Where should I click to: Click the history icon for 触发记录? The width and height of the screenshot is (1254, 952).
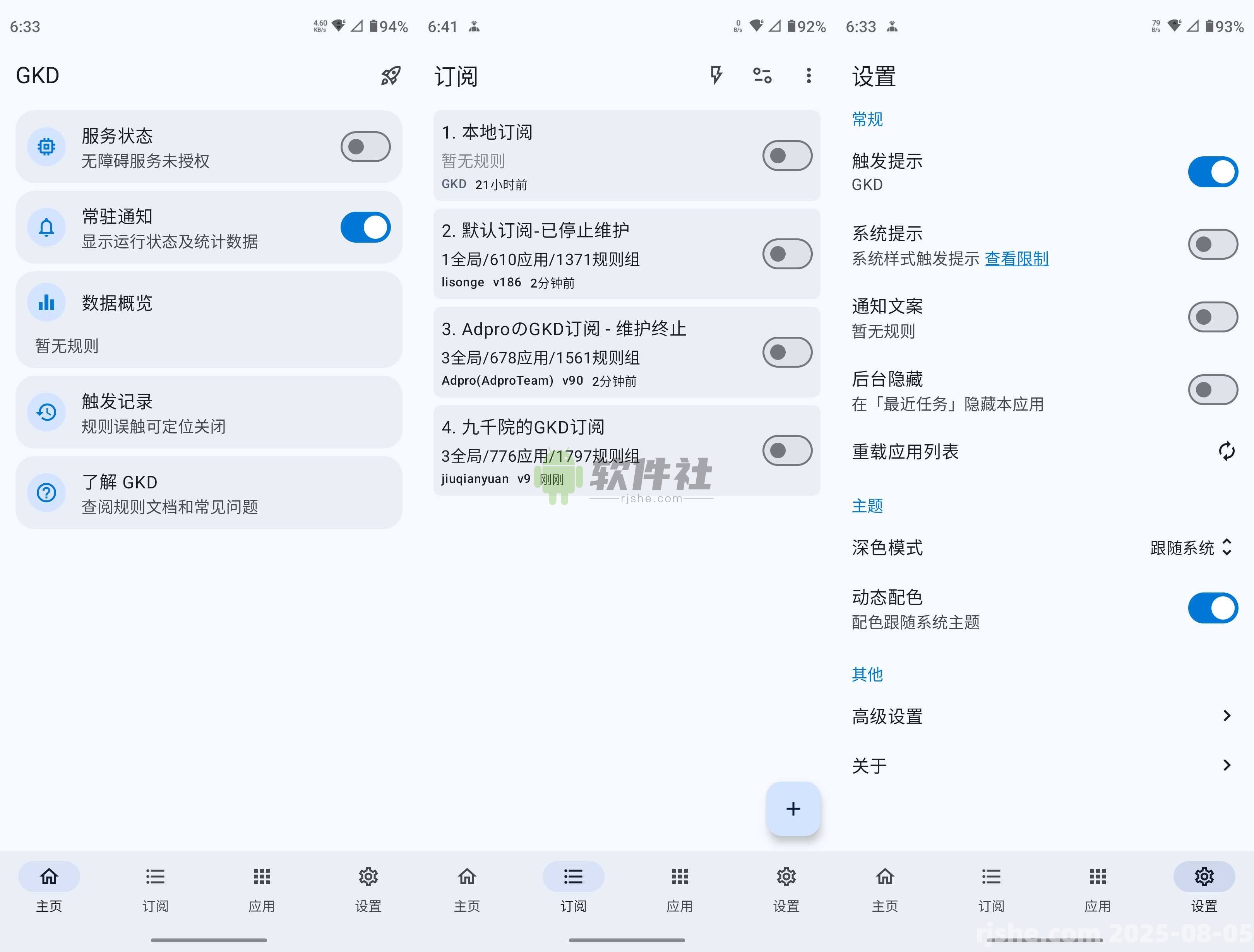click(x=46, y=412)
